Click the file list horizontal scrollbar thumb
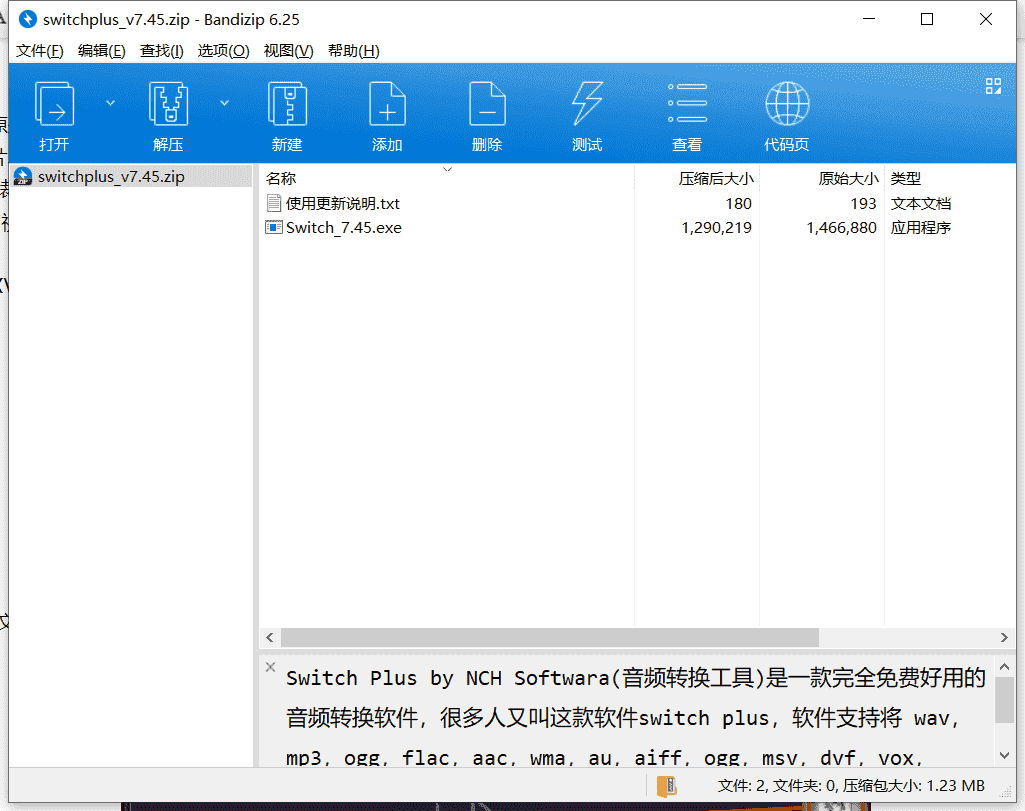 coord(550,637)
